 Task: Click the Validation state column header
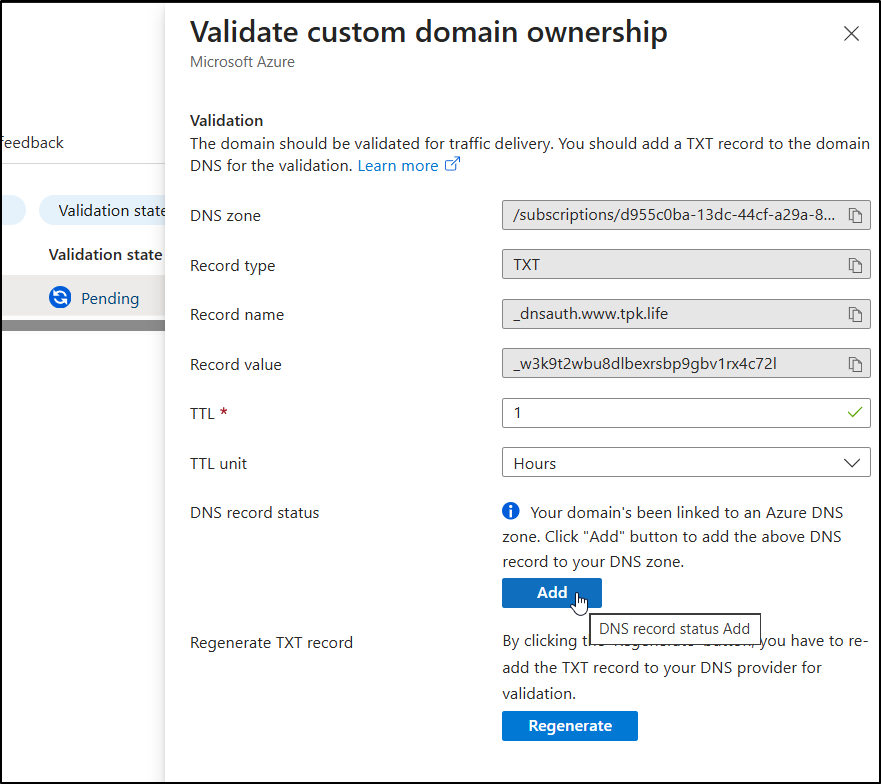click(x=105, y=255)
